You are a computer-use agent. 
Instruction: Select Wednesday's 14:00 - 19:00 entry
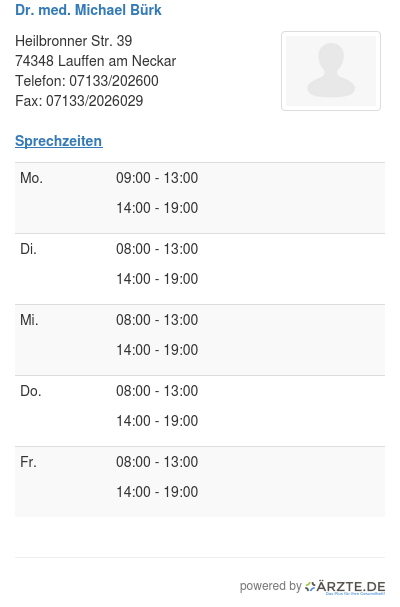pyautogui.click(x=157, y=350)
